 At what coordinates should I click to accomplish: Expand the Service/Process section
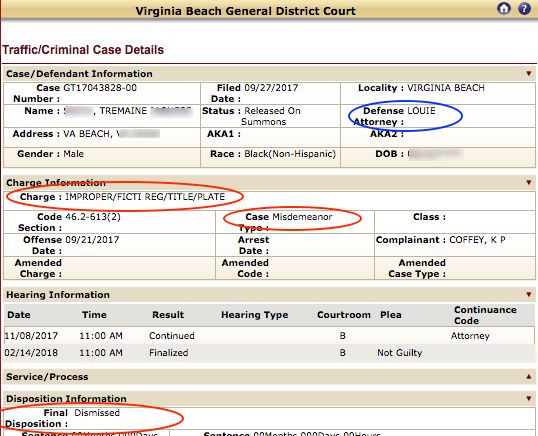529,377
